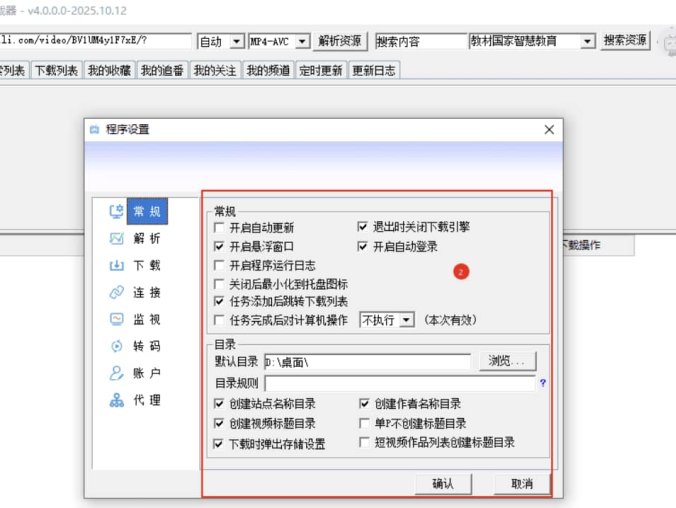The image size is (676, 508).
Task: Toggle 开启自动登录 checkbox
Action: [x=363, y=246]
